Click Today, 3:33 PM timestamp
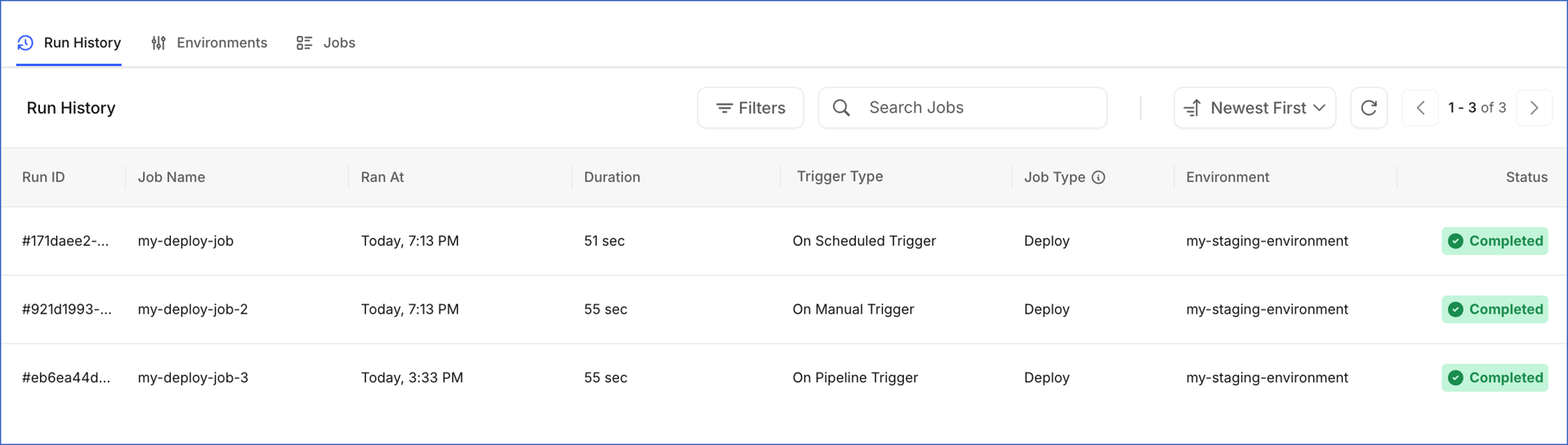Image resolution: width=1568 pixels, height=445 pixels. pos(412,378)
